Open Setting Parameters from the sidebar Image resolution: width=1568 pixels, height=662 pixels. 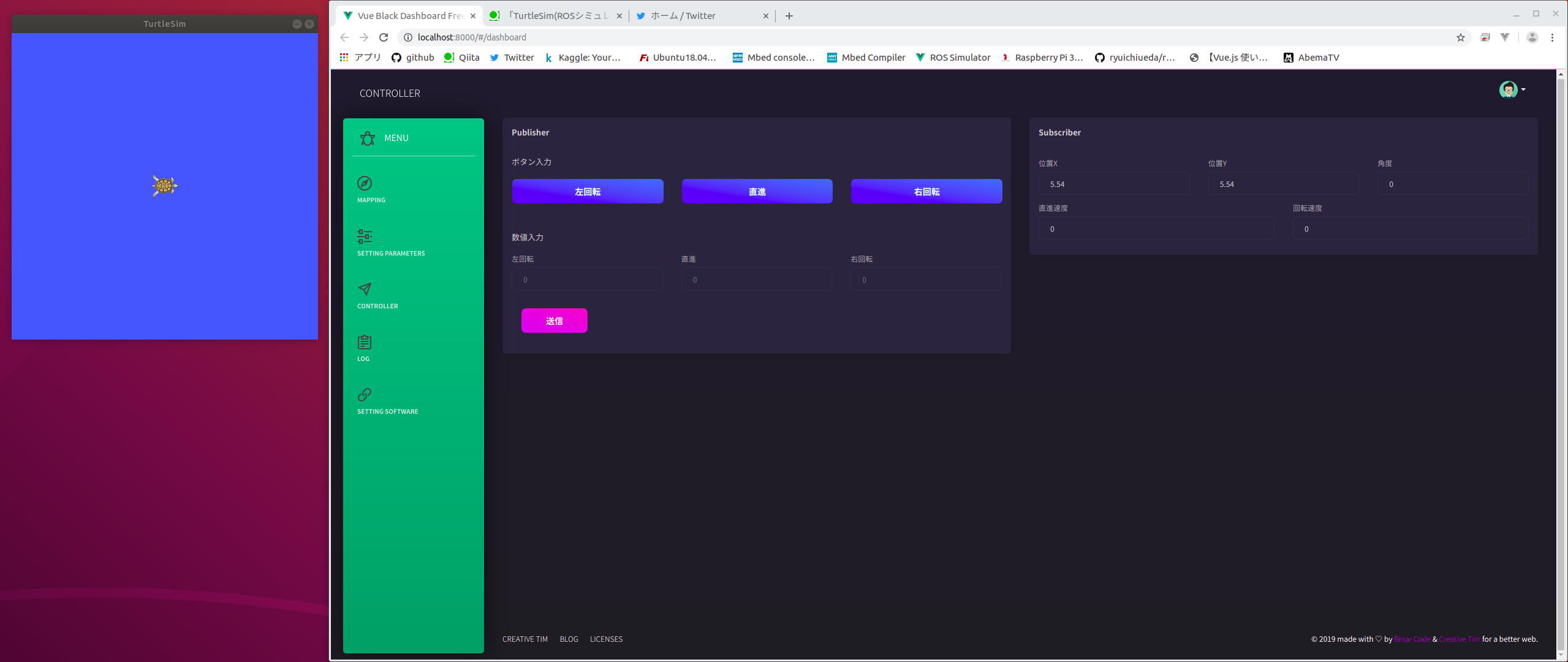click(364, 237)
